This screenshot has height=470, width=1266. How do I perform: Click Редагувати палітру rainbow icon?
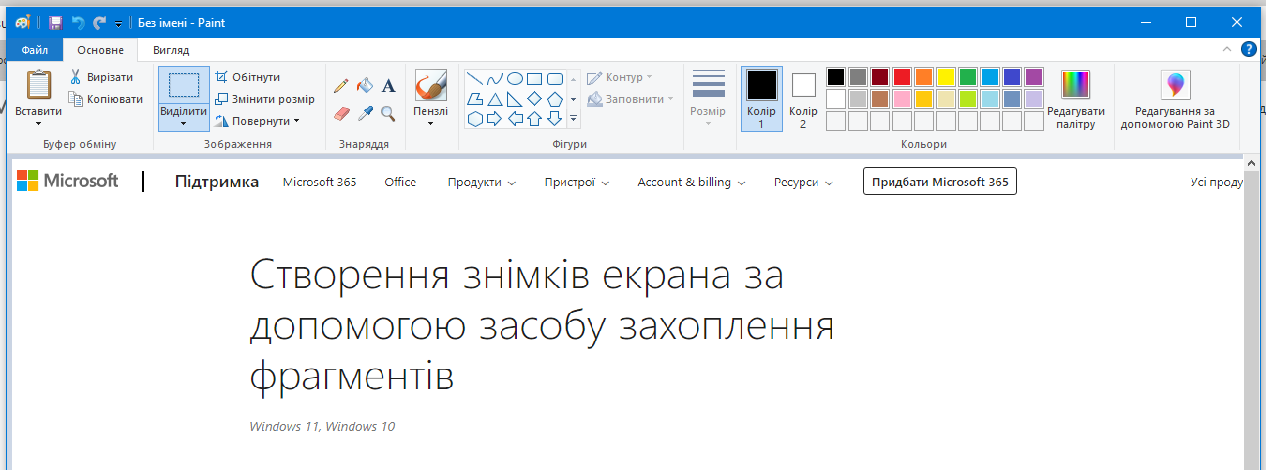1076,85
